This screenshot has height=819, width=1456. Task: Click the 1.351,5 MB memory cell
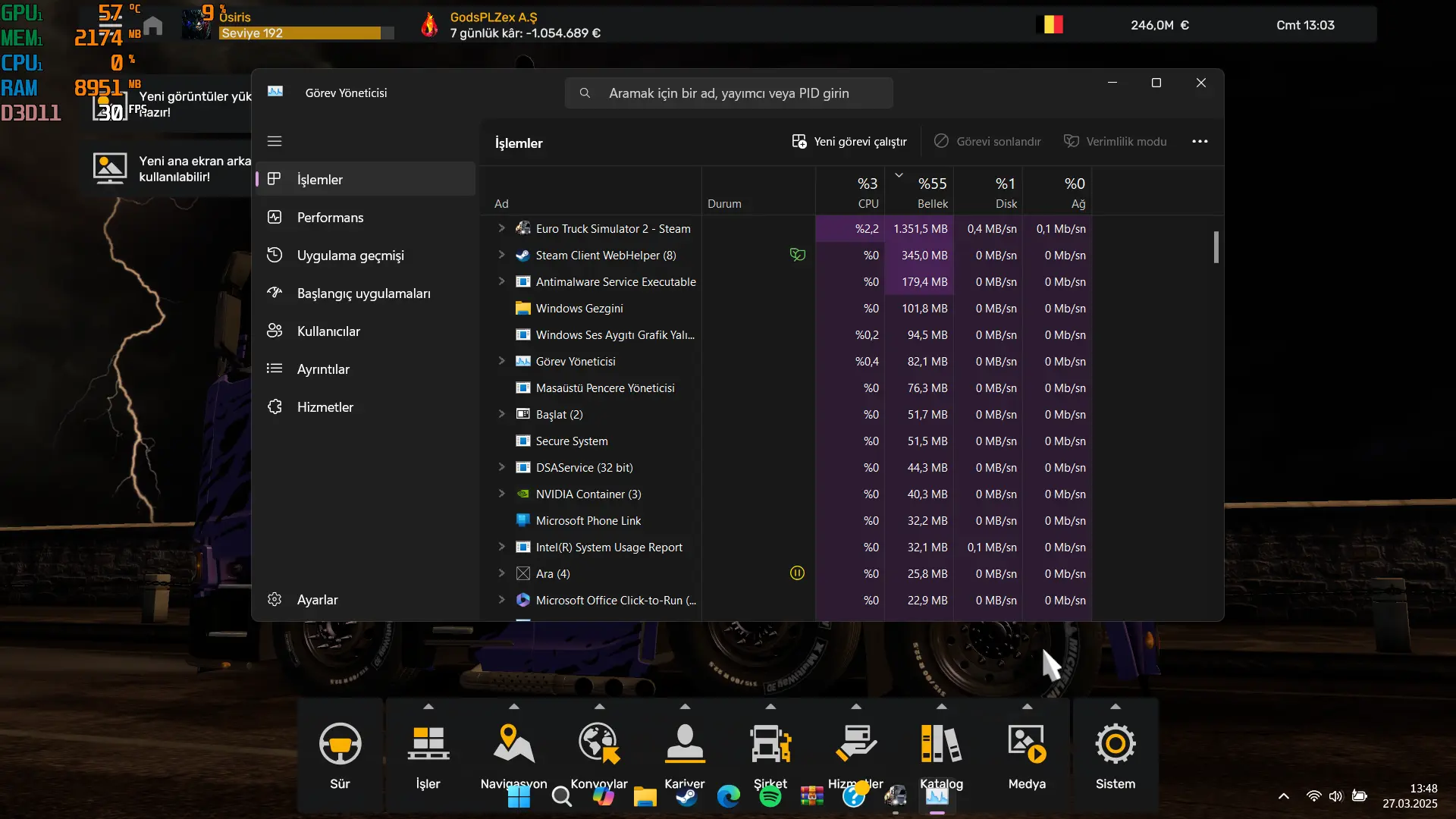920,228
